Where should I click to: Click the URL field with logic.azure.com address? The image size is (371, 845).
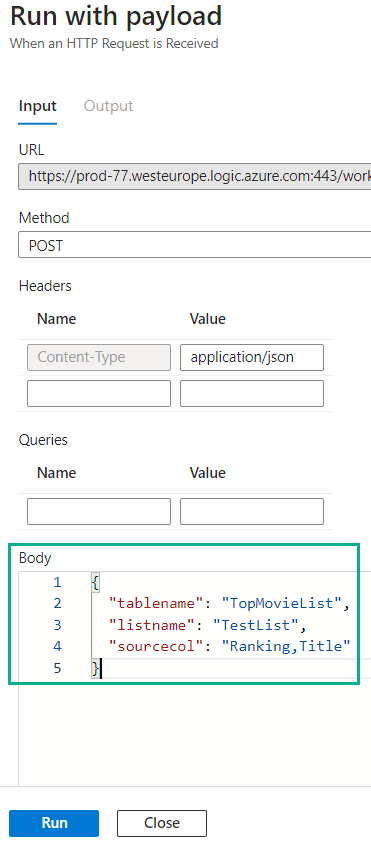[x=195, y=176]
